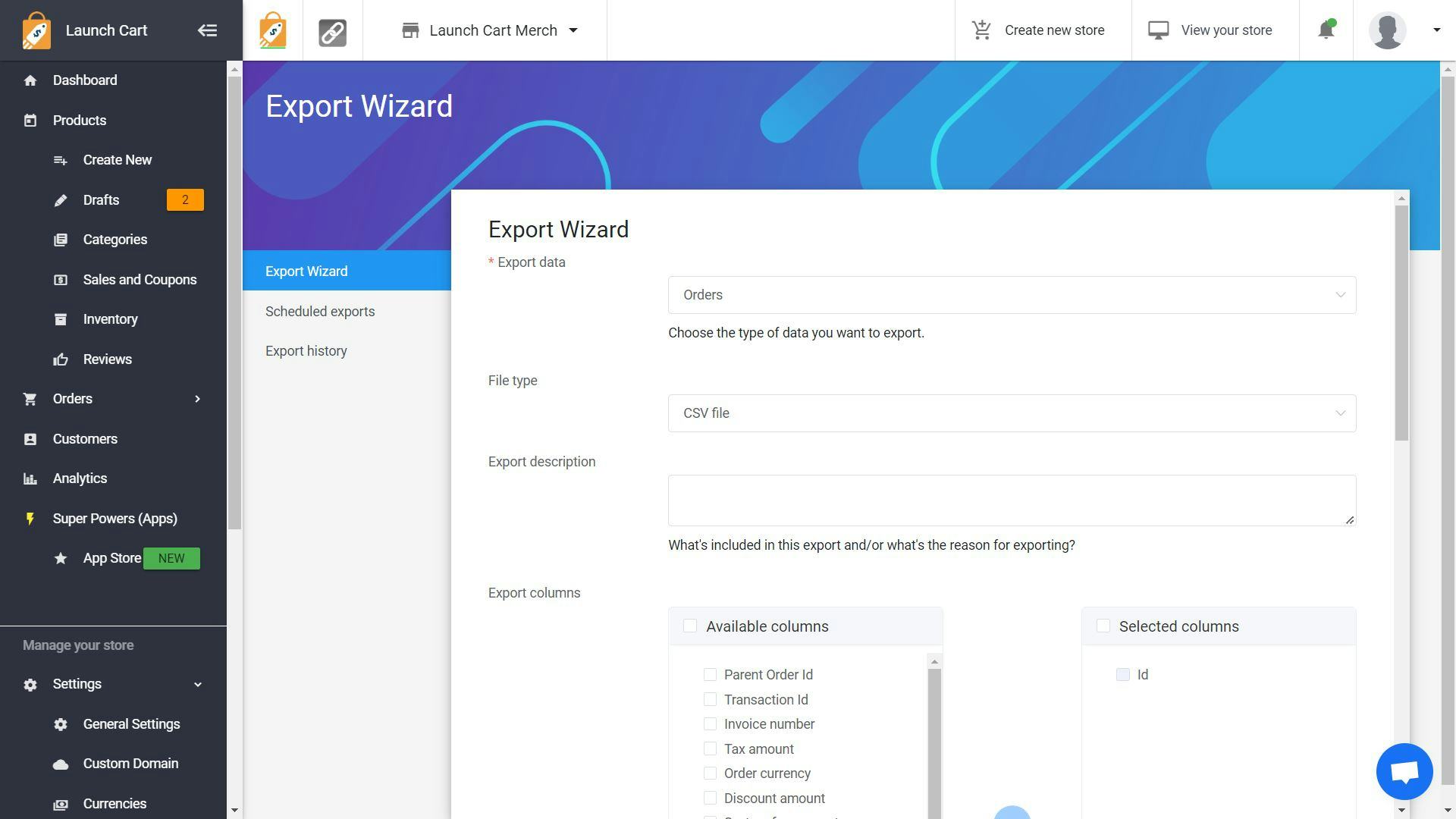Check the Parent Order Id column

click(x=710, y=674)
